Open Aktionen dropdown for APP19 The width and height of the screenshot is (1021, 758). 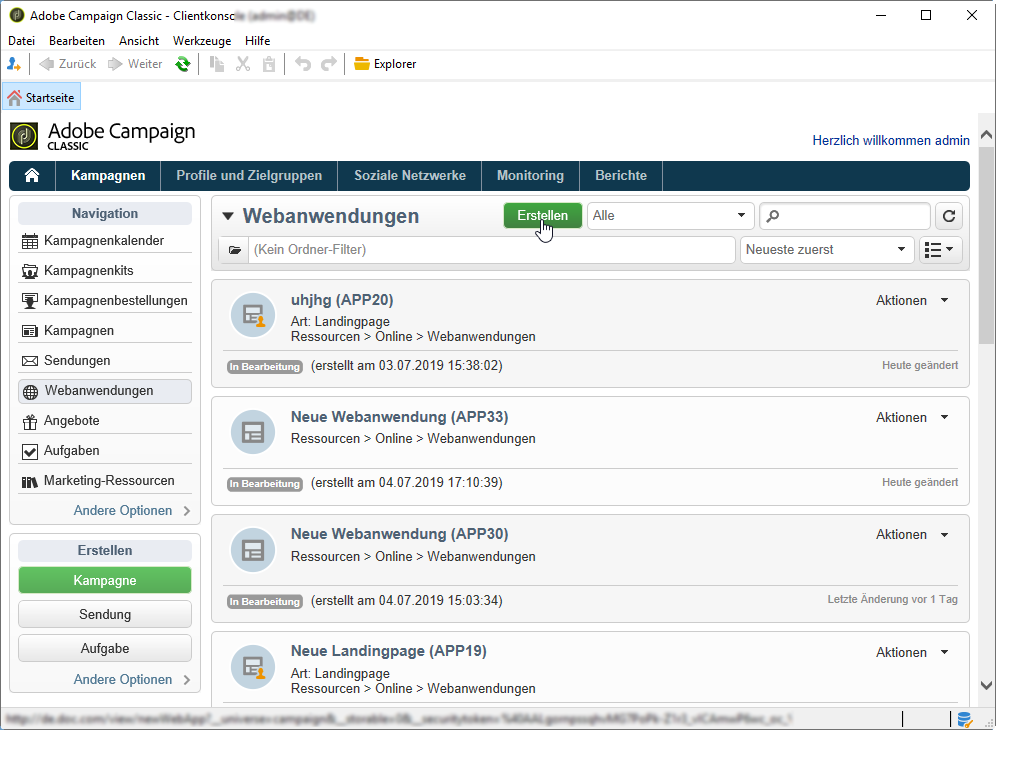pos(912,653)
